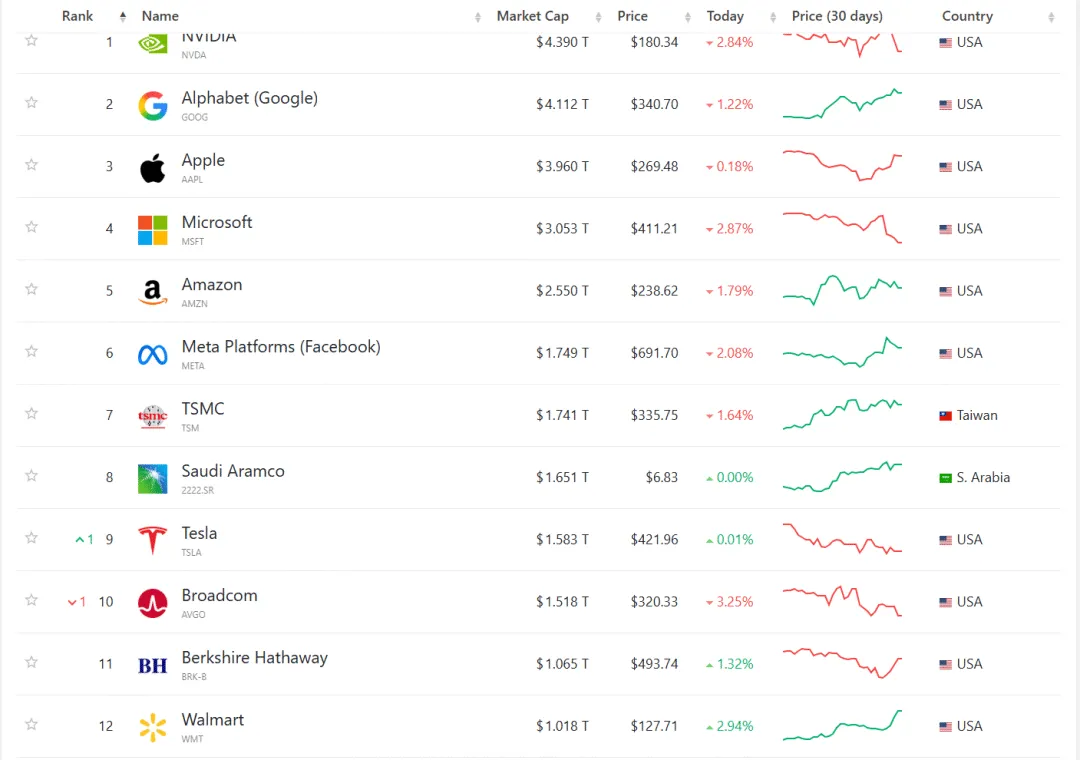This screenshot has height=760, width=1080.
Task: Open the Broadcom company link
Action: (x=219, y=596)
